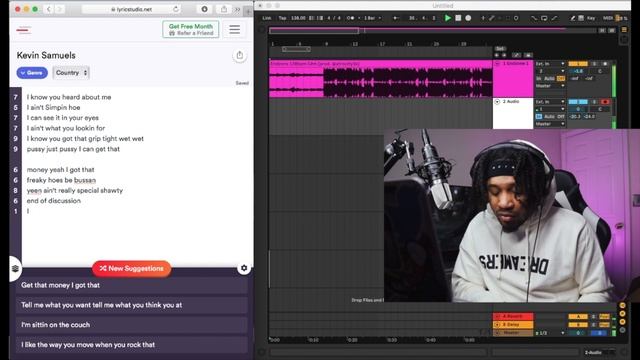
Task: Open Lyric Studio hamburger menu
Action: pyautogui.click(x=234, y=29)
